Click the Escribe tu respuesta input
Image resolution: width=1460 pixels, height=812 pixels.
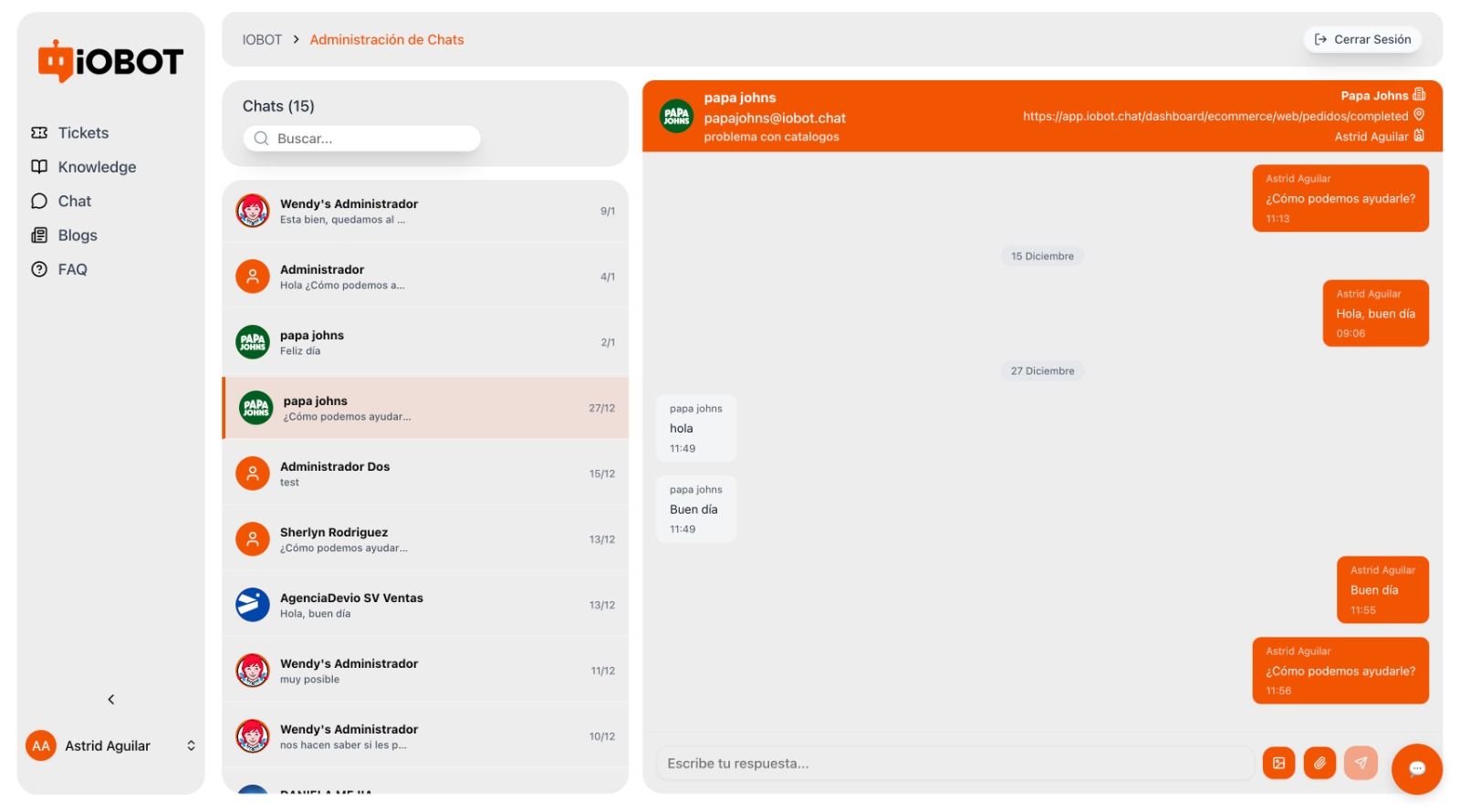pos(954,763)
